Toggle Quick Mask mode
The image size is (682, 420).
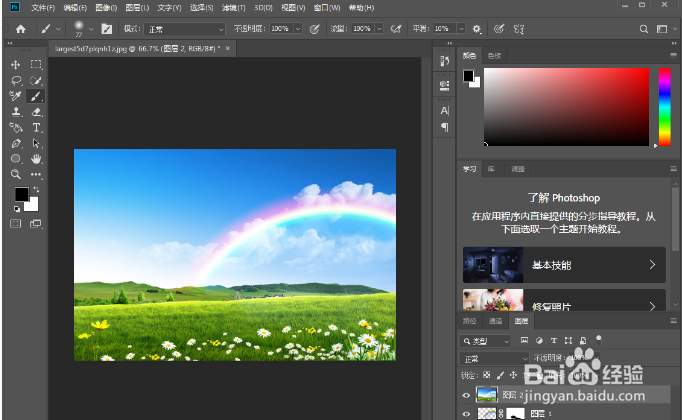16,224
